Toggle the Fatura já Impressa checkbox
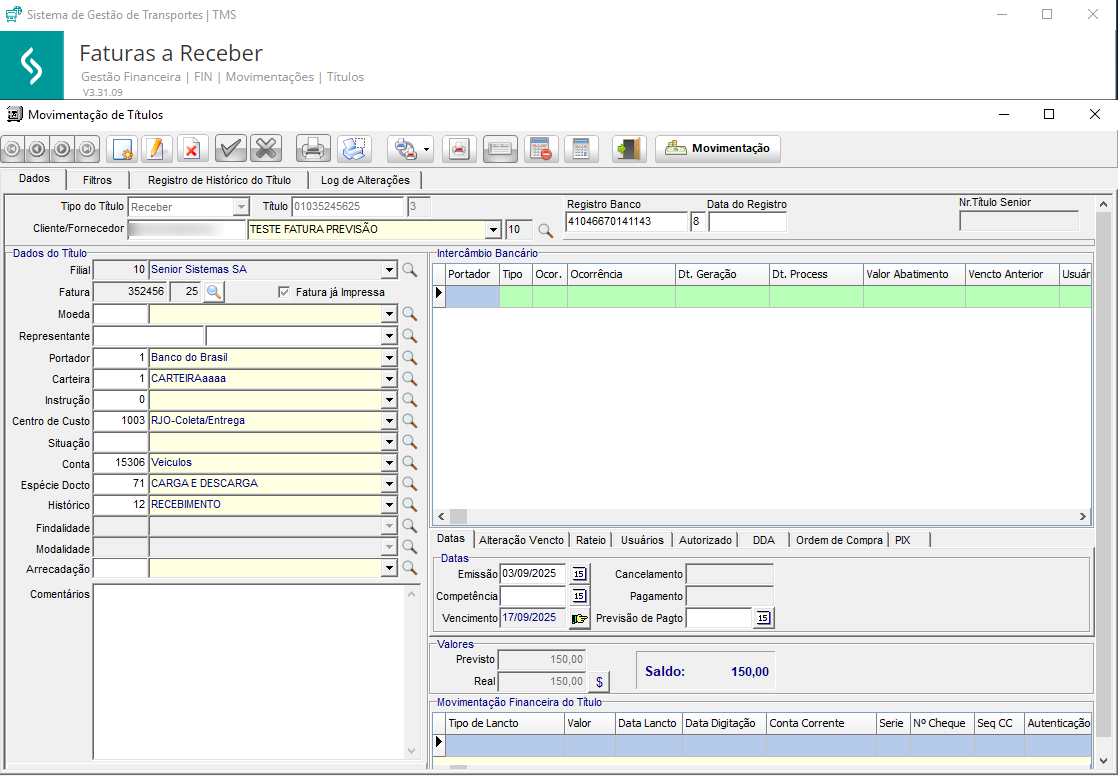Viewport: 1118px width, 776px height. pyautogui.click(x=285, y=292)
